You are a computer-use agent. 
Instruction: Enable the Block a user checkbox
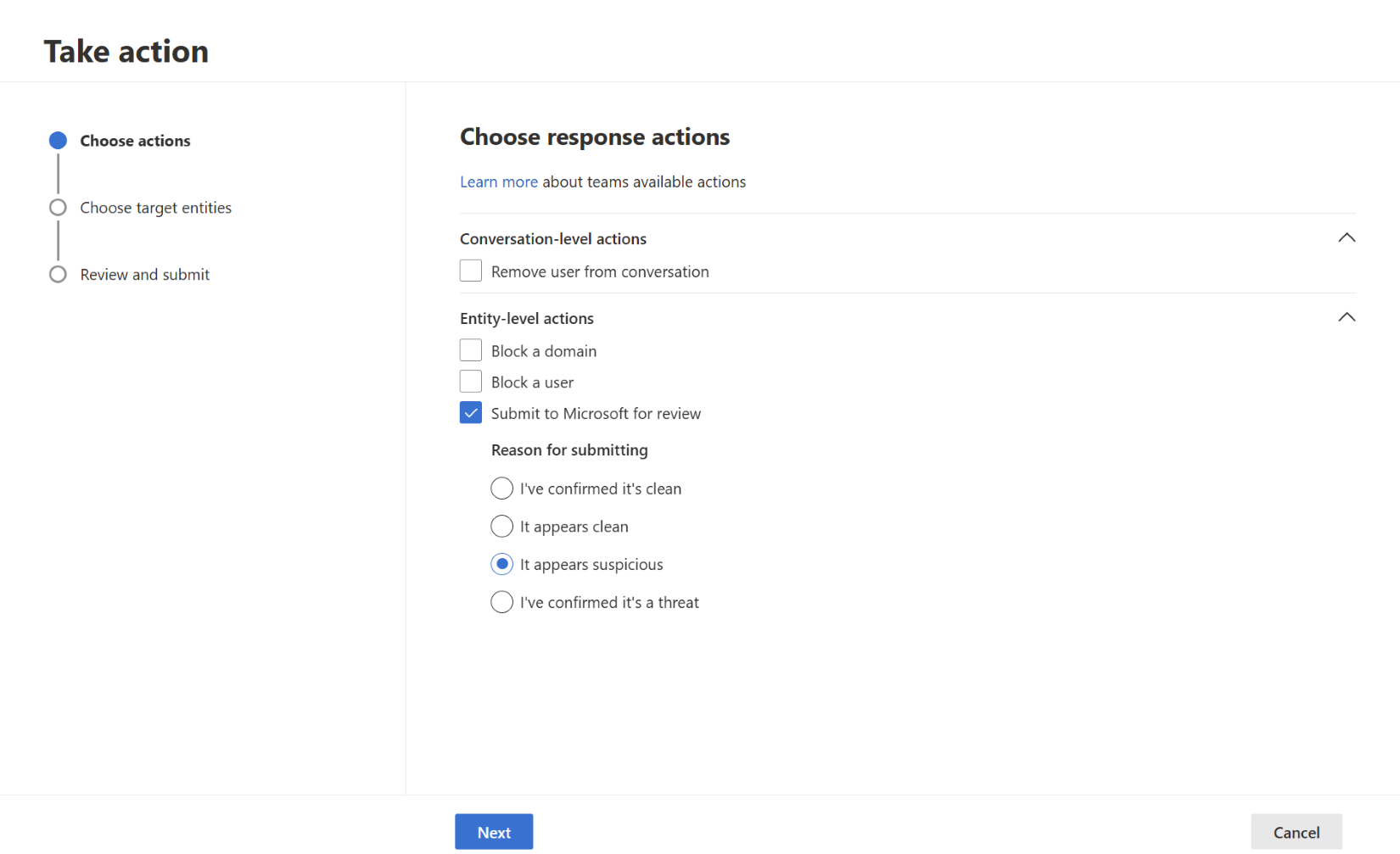pos(471,382)
